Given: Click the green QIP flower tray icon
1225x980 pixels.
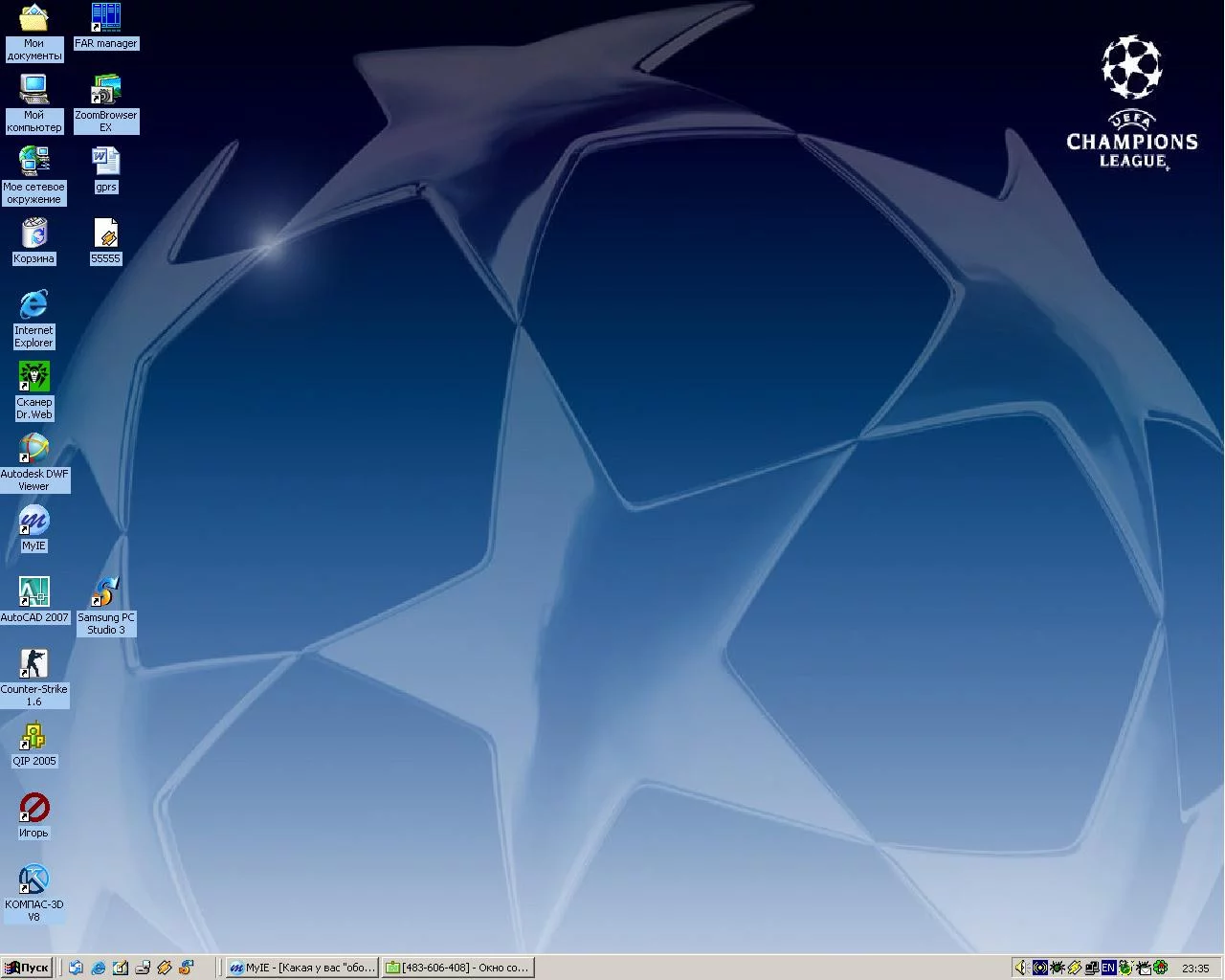Looking at the screenshot, I should pos(1161,968).
